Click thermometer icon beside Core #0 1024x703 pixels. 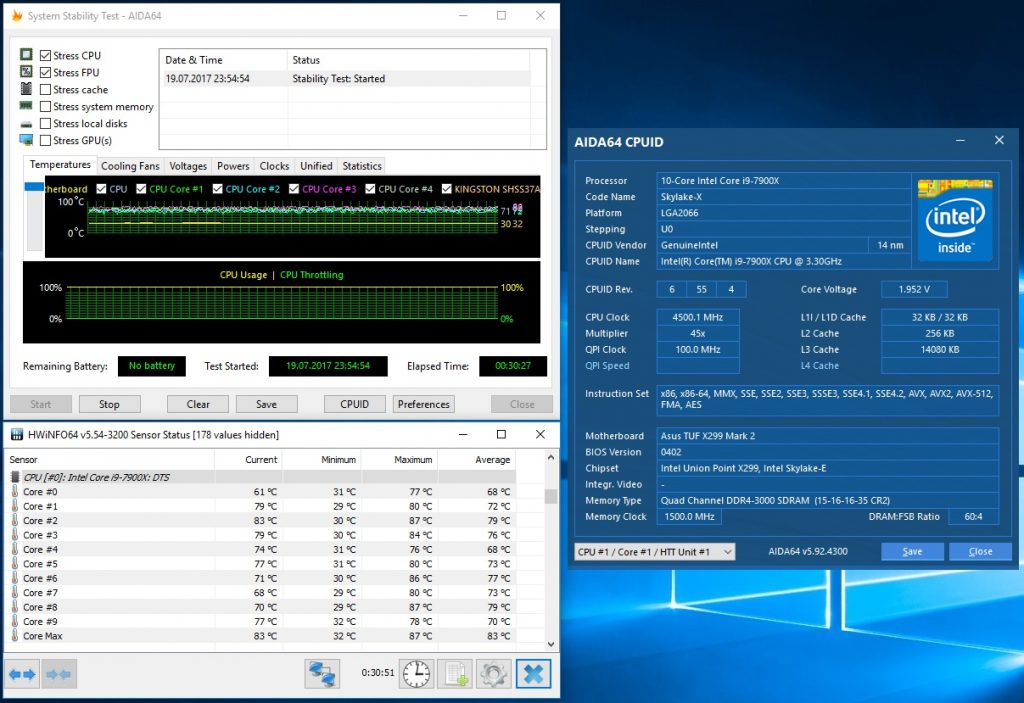click(15, 491)
